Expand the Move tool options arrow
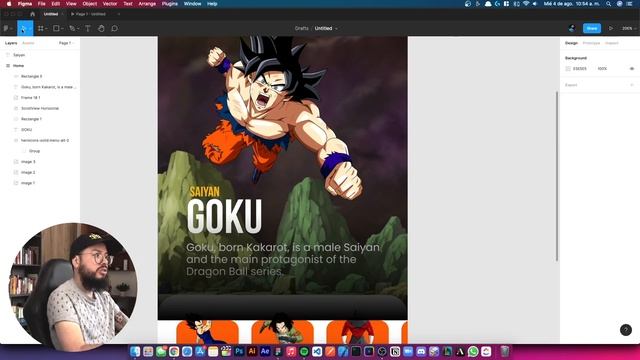The image size is (640, 360). (x=30, y=29)
